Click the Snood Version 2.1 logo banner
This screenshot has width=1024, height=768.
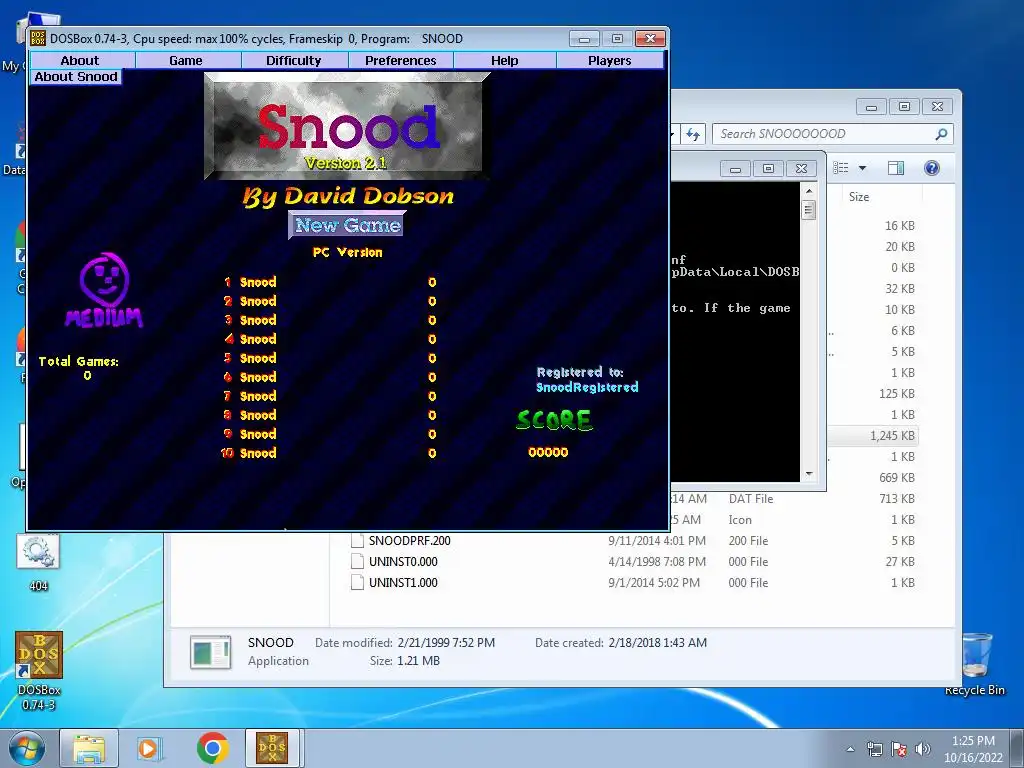[x=347, y=126]
